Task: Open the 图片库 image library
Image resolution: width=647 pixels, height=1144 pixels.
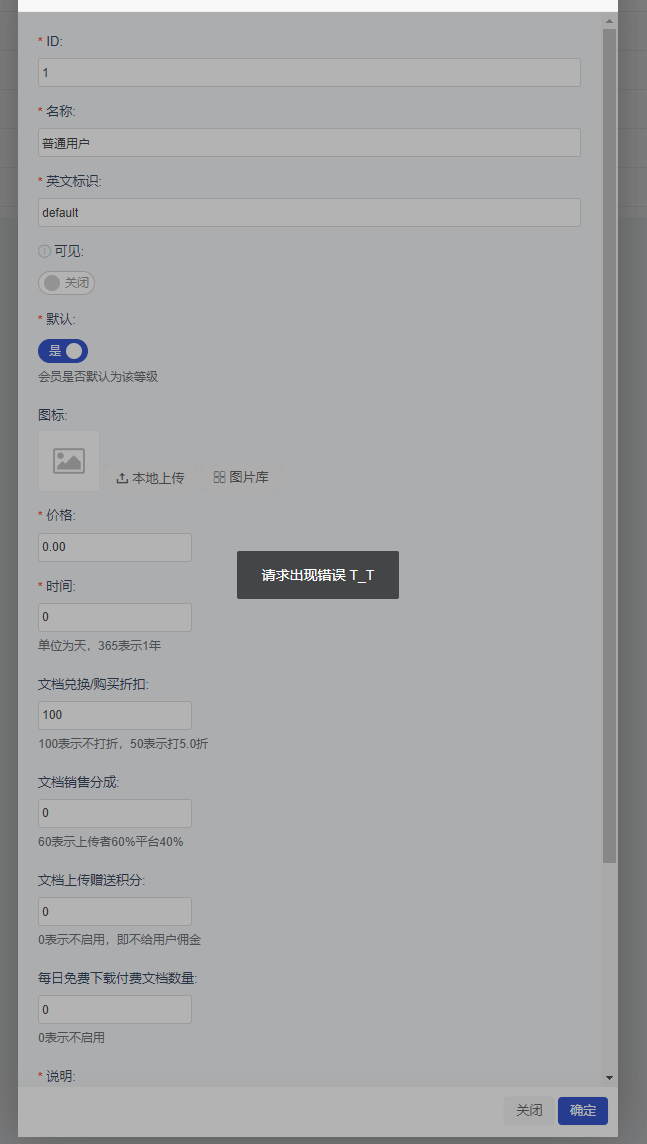Action: click(x=241, y=478)
